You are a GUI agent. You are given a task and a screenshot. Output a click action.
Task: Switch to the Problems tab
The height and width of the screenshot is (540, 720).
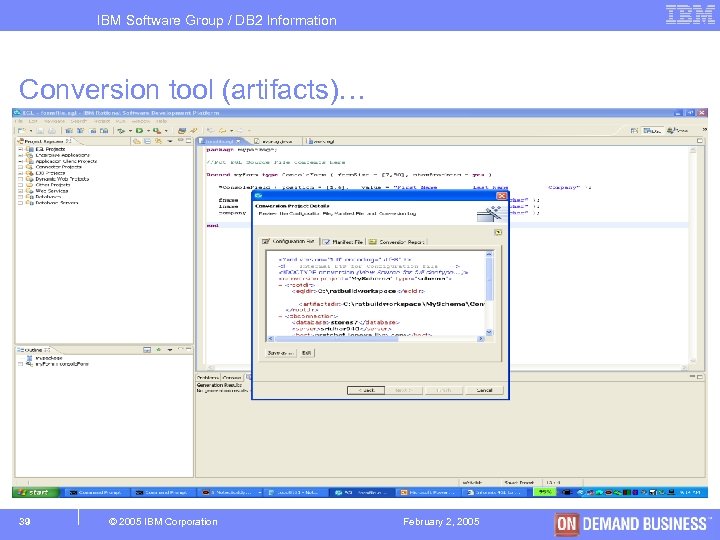[208, 377]
